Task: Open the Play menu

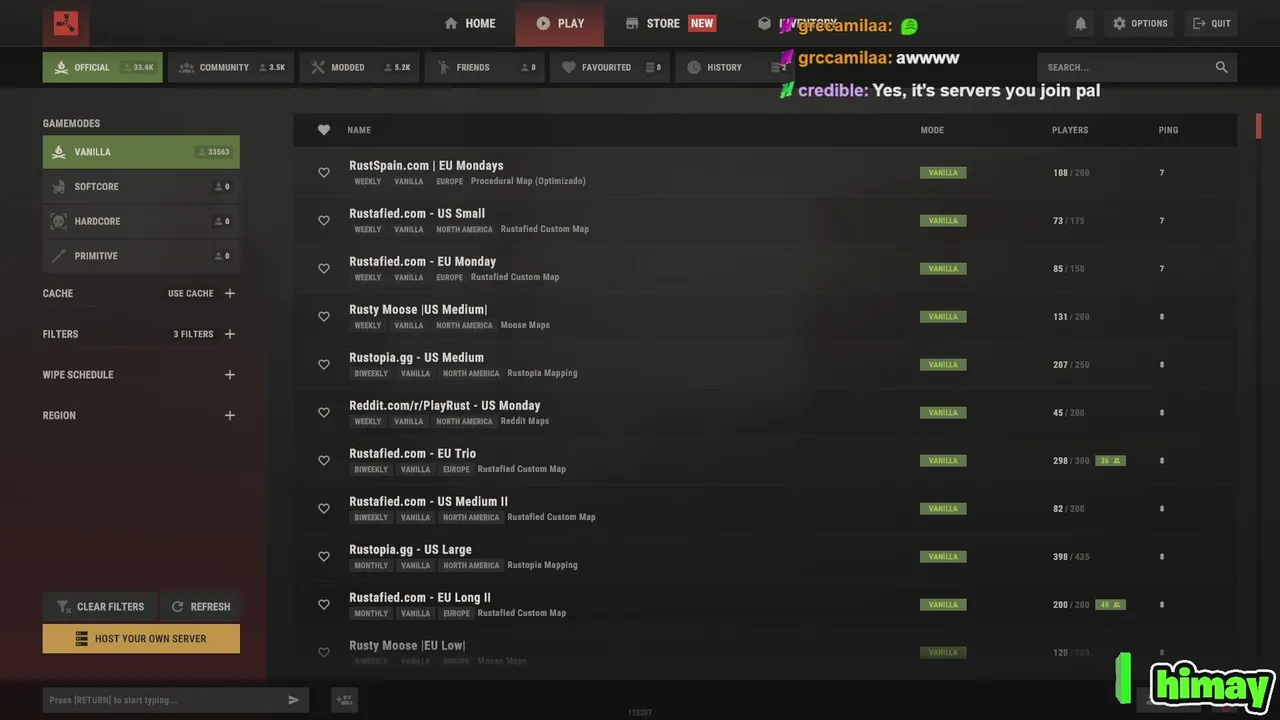Action: (x=560, y=23)
